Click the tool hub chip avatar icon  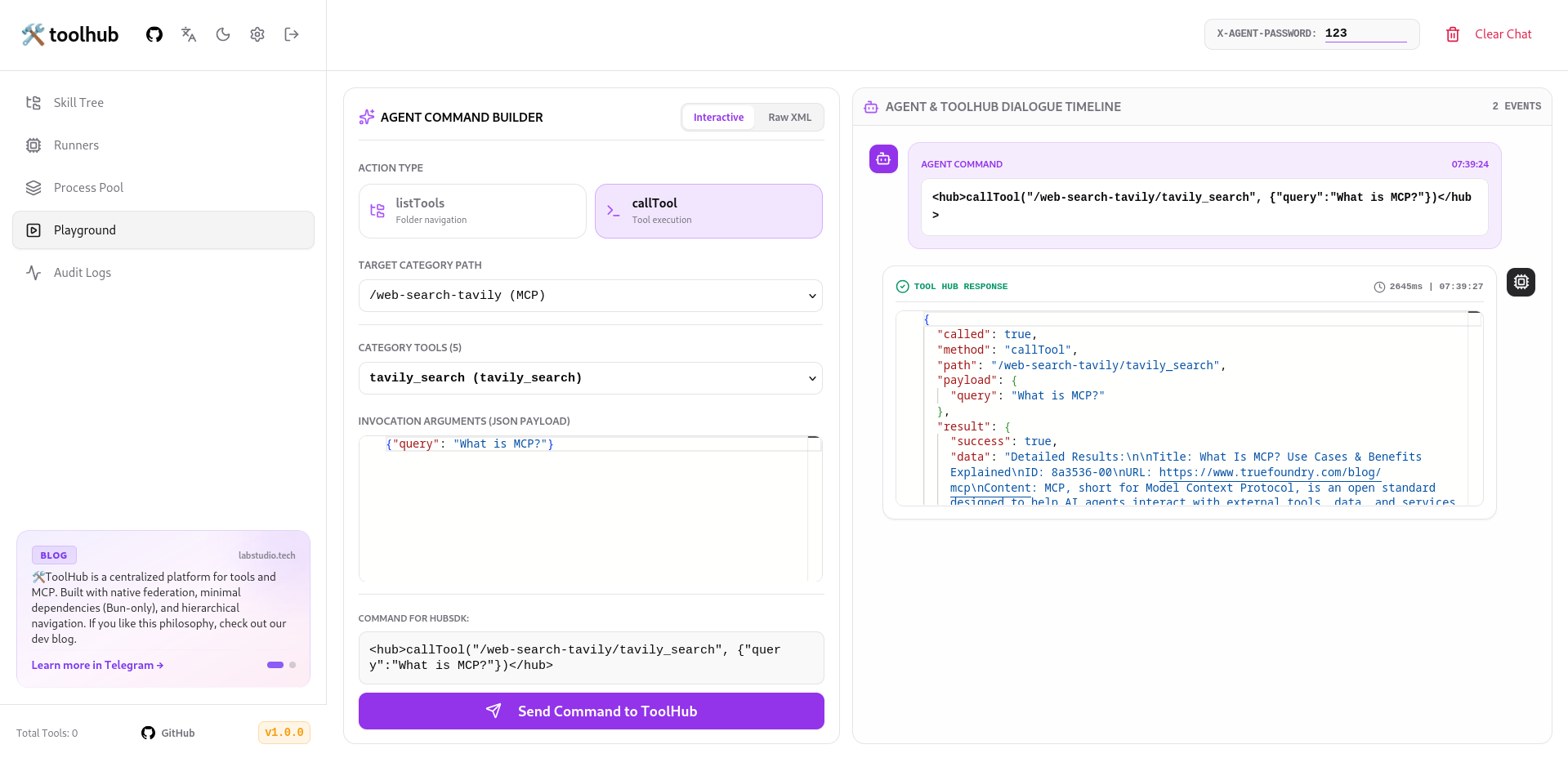1521,282
